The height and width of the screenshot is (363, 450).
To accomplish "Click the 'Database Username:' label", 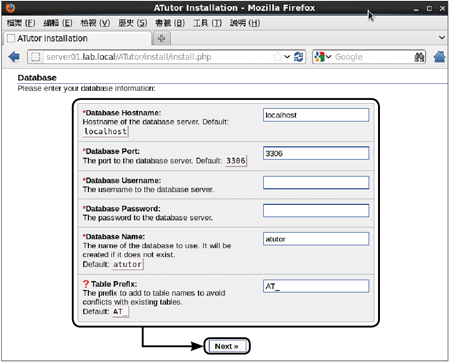I will pyautogui.click(x=122, y=180).
